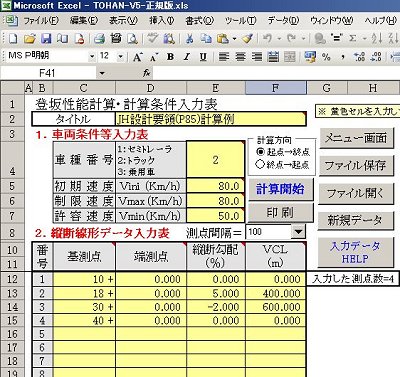Create a new workbook with toolbar icon
Image resolution: width=400 pixels, height=377 pixels.
pyautogui.click(x=13, y=39)
